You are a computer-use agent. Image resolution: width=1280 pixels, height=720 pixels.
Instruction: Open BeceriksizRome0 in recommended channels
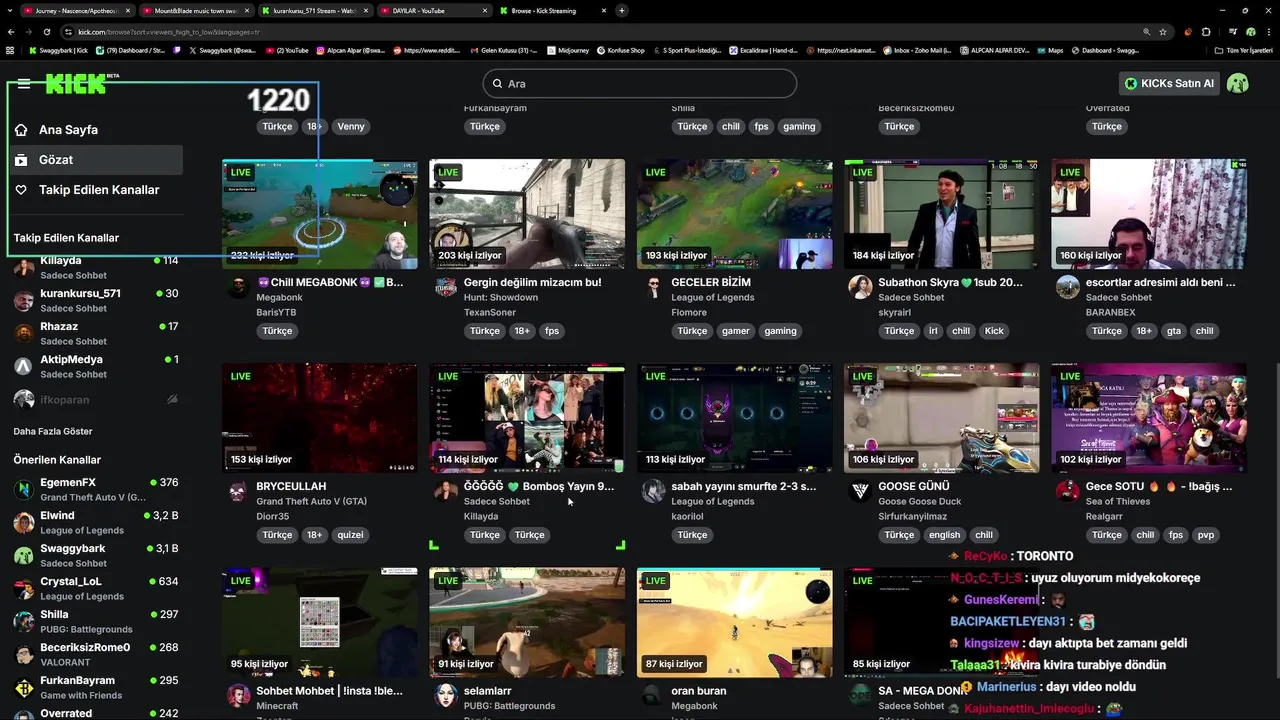96,655
